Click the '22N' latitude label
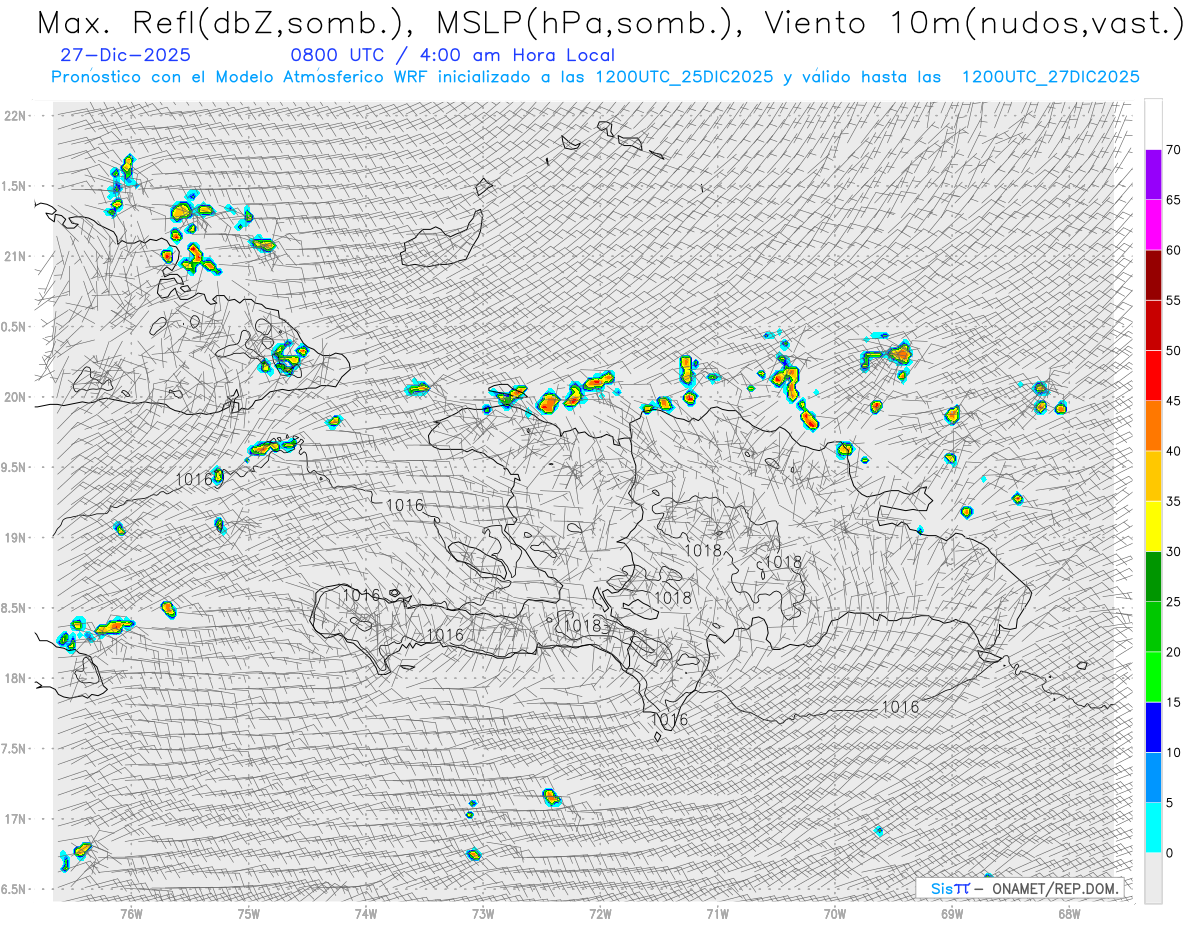1200x927 pixels. pyautogui.click(x=16, y=115)
